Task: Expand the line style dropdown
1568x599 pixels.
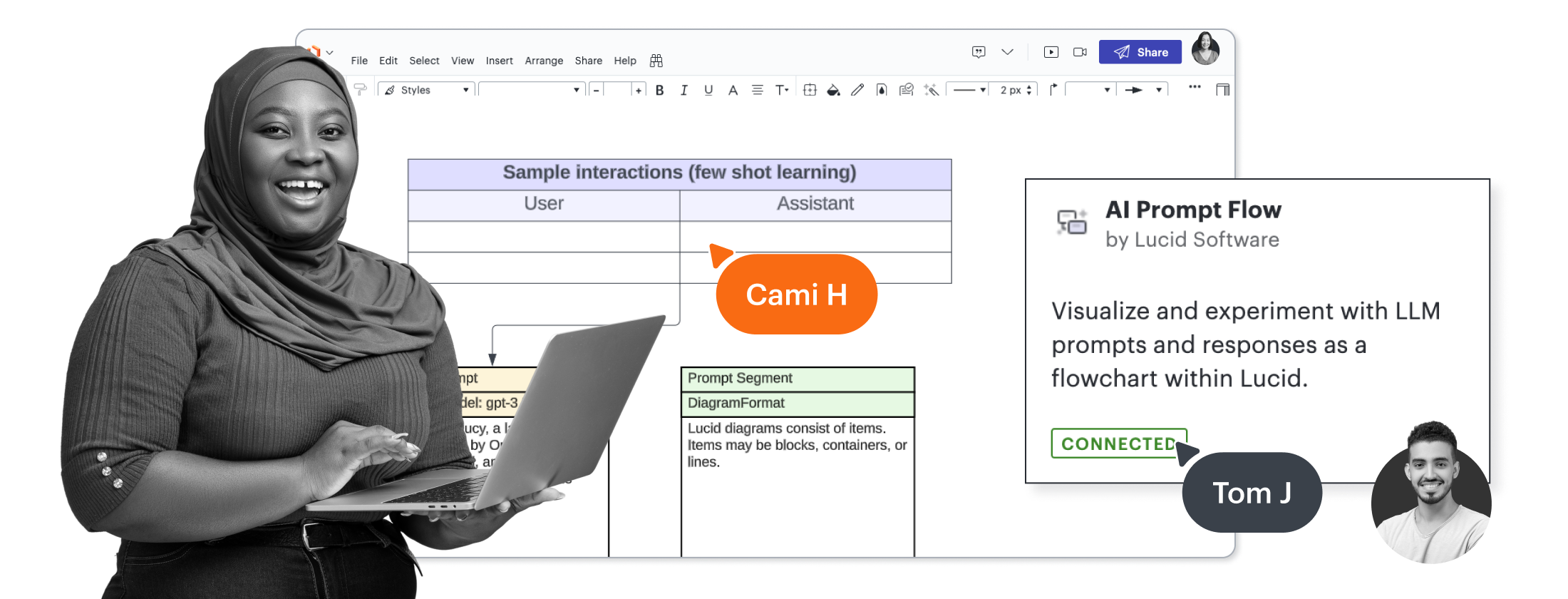Action: click(969, 90)
